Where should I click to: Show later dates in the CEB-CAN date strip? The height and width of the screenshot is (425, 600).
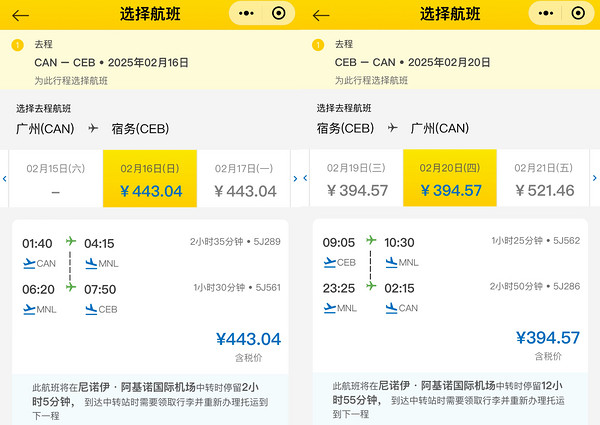tap(595, 178)
